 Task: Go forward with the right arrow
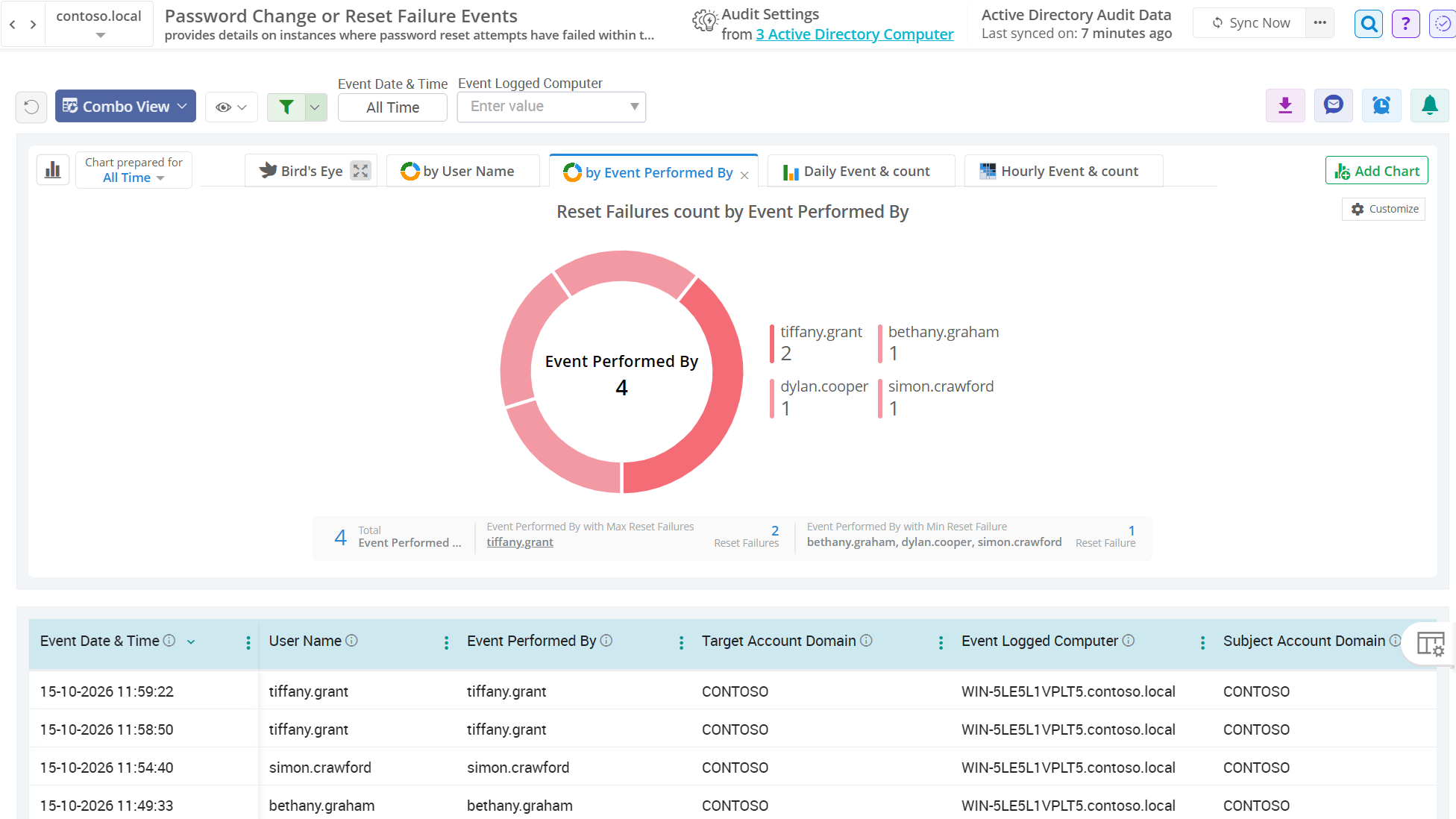[33, 25]
